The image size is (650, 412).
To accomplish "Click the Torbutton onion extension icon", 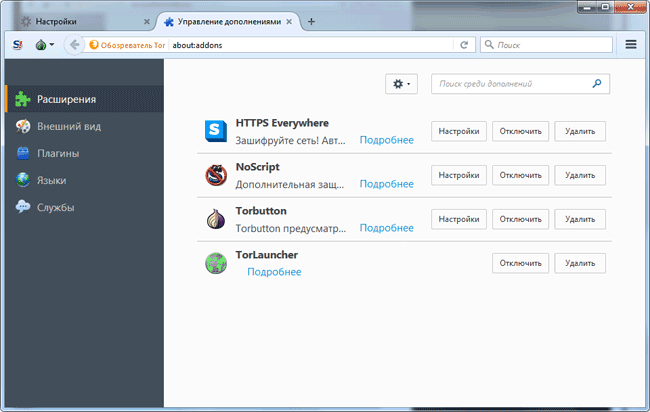I will [x=216, y=219].
